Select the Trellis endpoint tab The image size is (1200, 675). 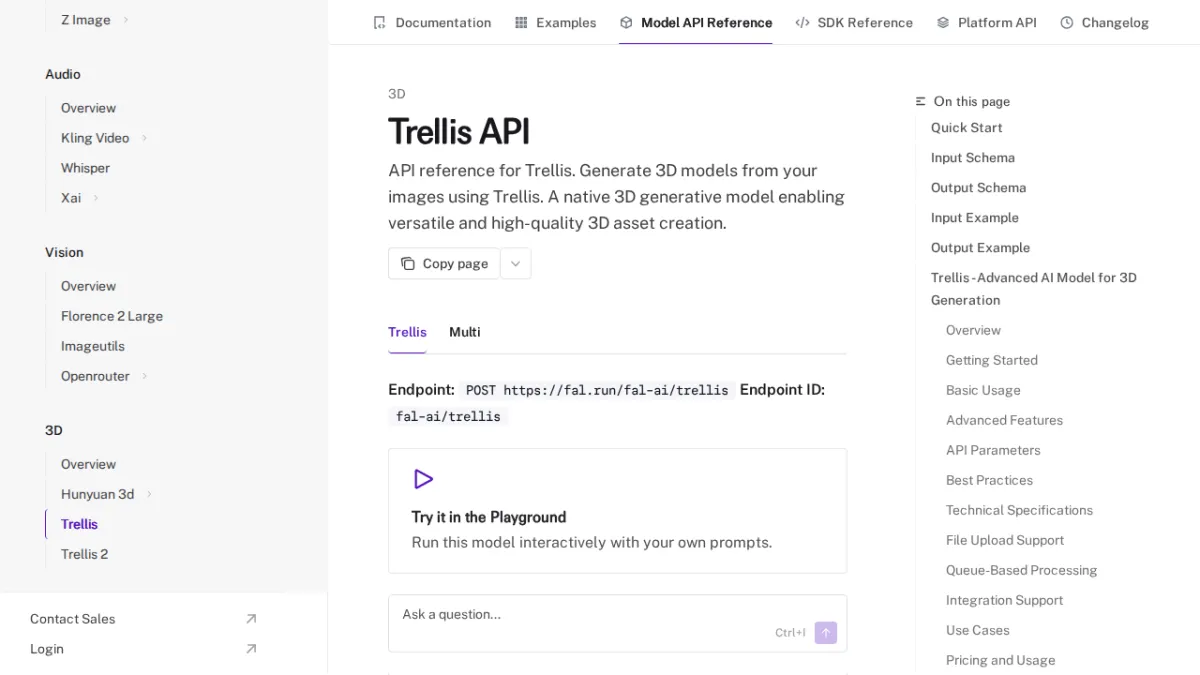click(407, 332)
